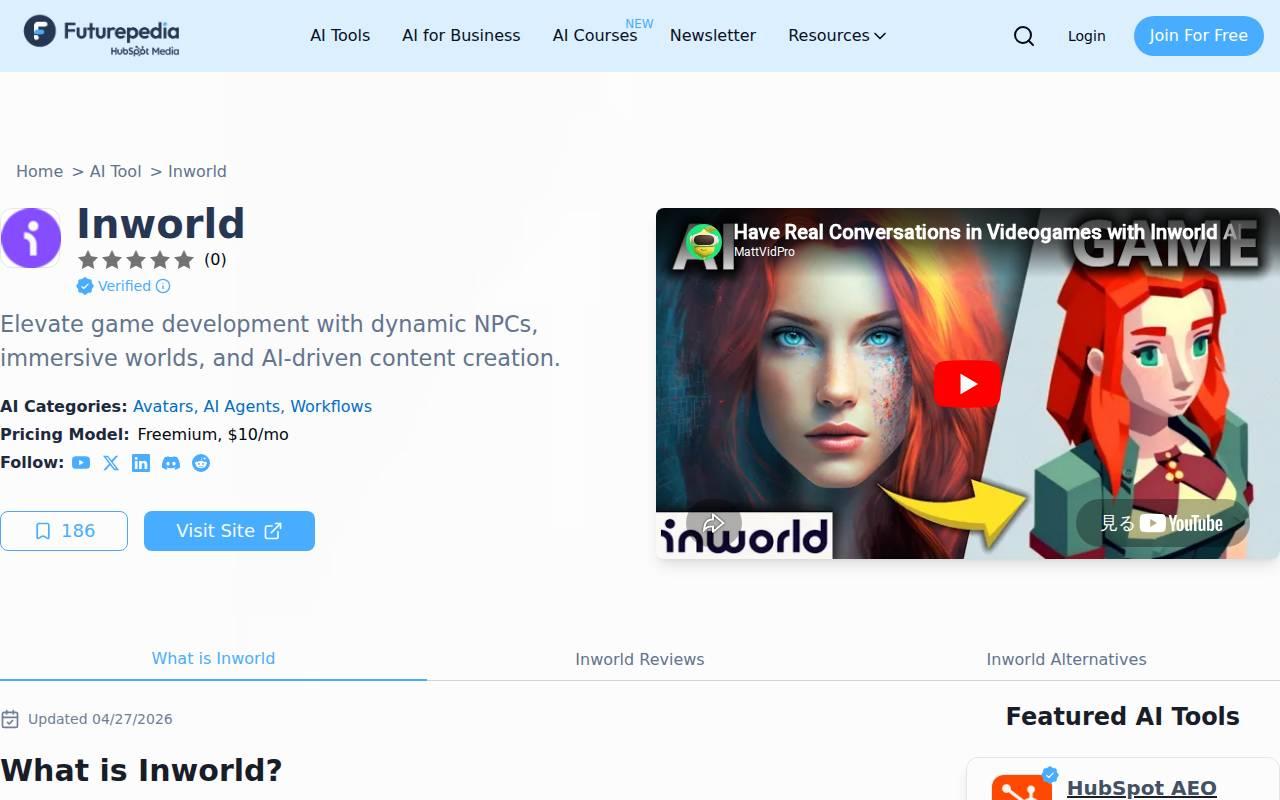The height and width of the screenshot is (800, 1280).
Task: Switch to the Inworld Reviews tab
Action: pos(640,659)
